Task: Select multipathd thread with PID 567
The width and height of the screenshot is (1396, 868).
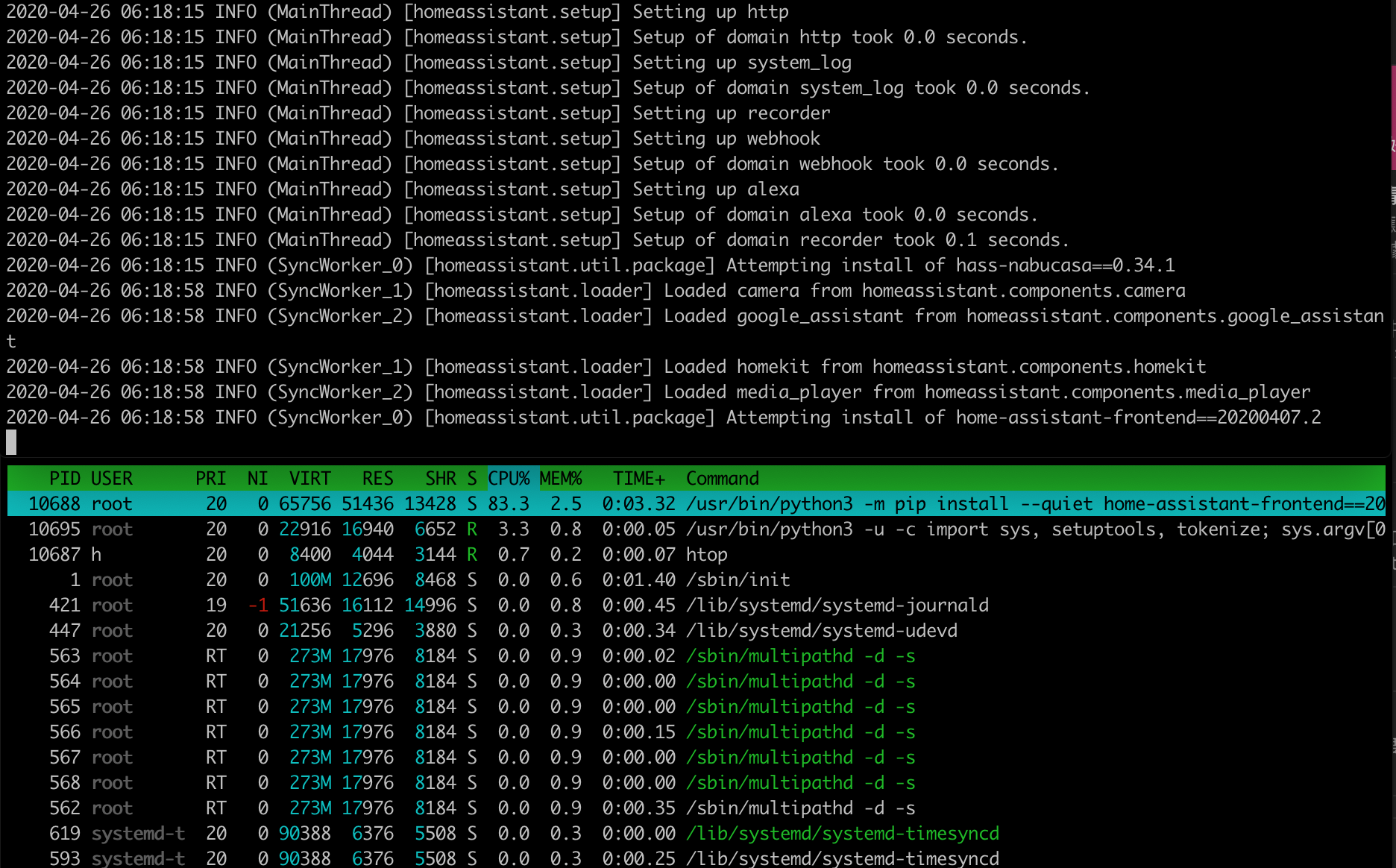Action: pos(697,757)
